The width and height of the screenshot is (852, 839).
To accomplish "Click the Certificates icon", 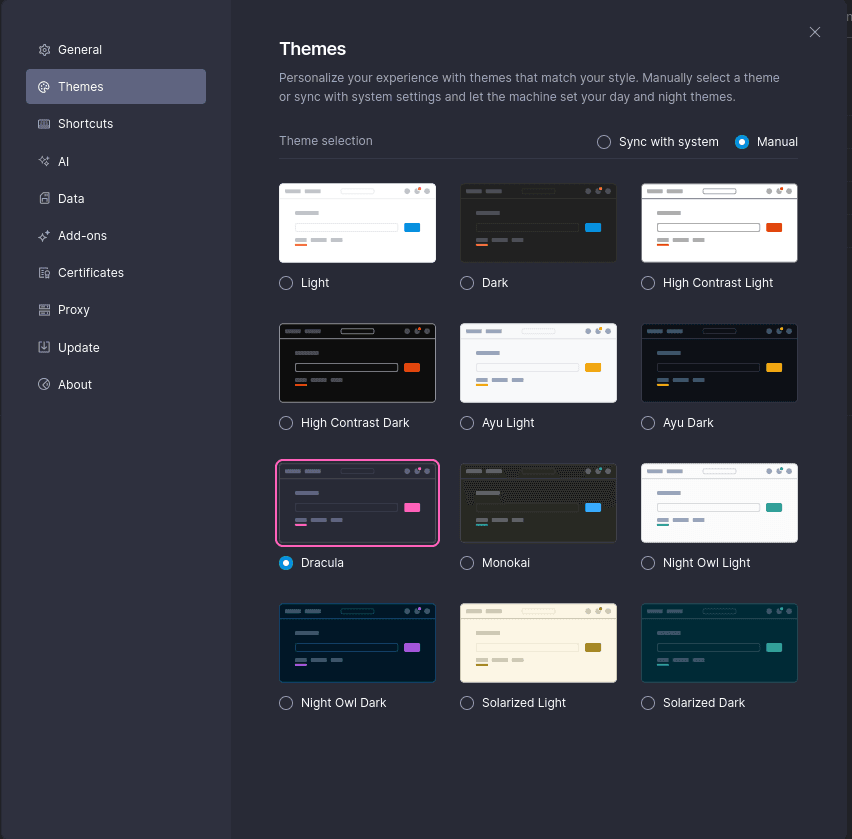I will pos(44,273).
